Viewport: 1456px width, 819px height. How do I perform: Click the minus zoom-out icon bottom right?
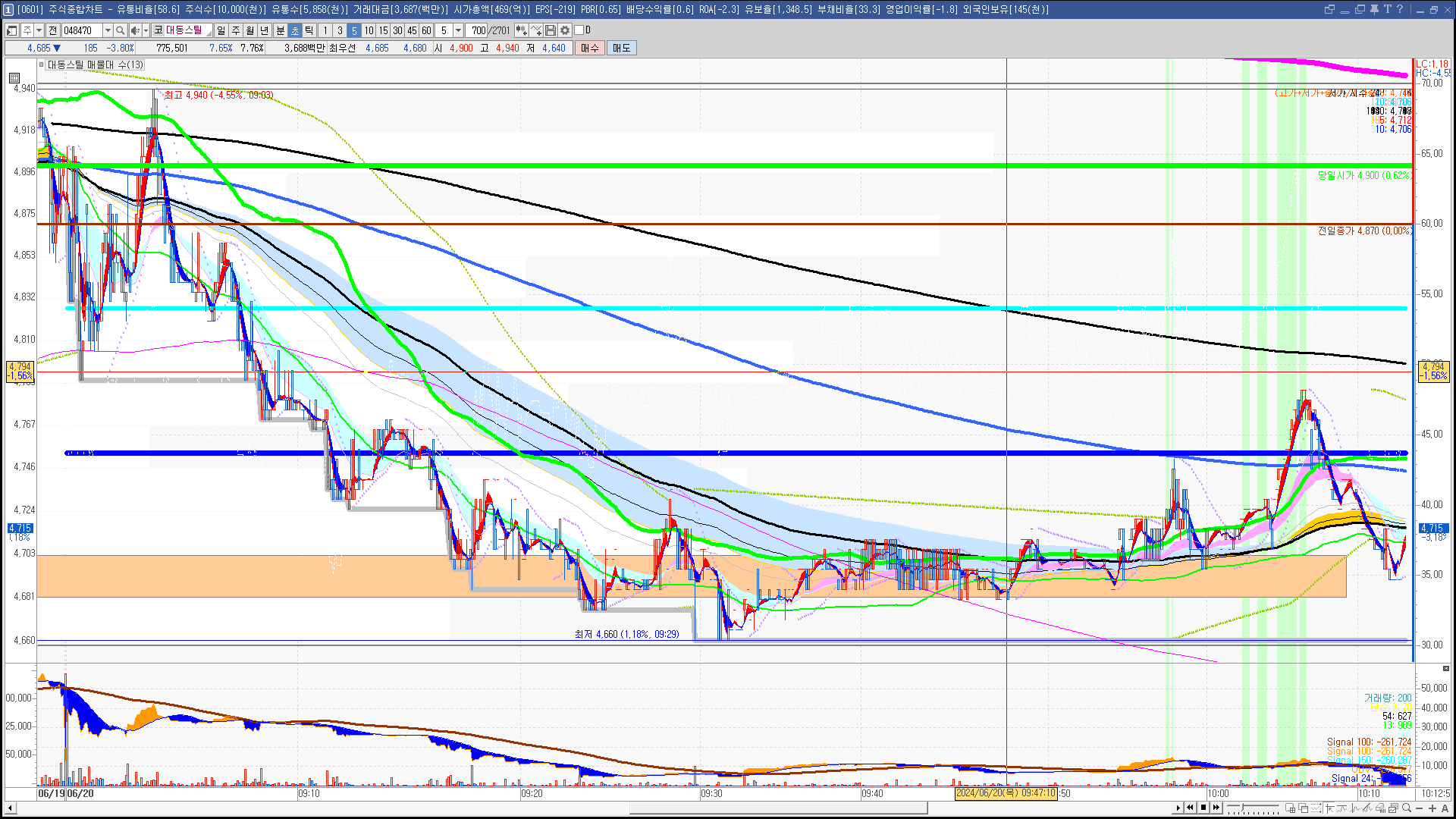pyautogui.click(x=1420, y=808)
